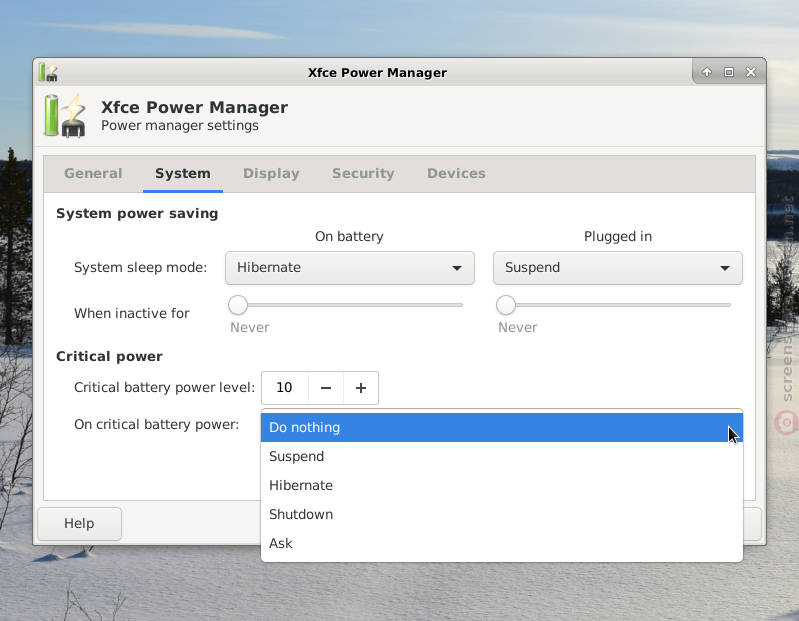Open Plugged in sleep mode dropdown showing Suspend

click(618, 268)
